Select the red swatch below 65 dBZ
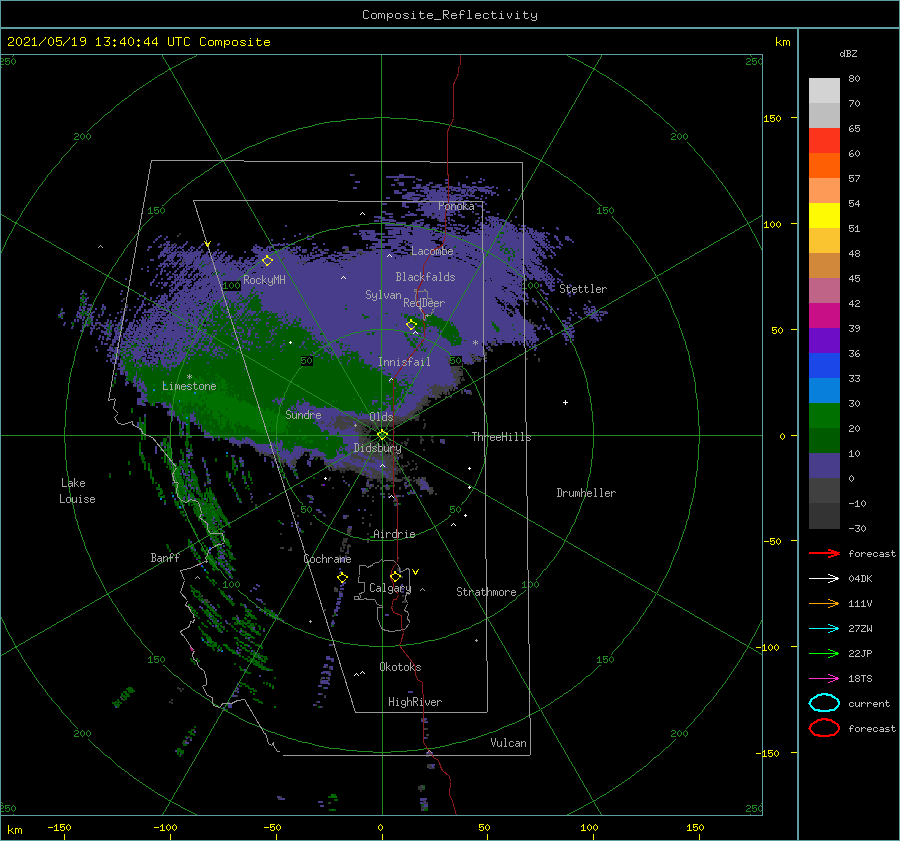Image resolution: width=900 pixels, height=841 pixels. tap(824, 140)
